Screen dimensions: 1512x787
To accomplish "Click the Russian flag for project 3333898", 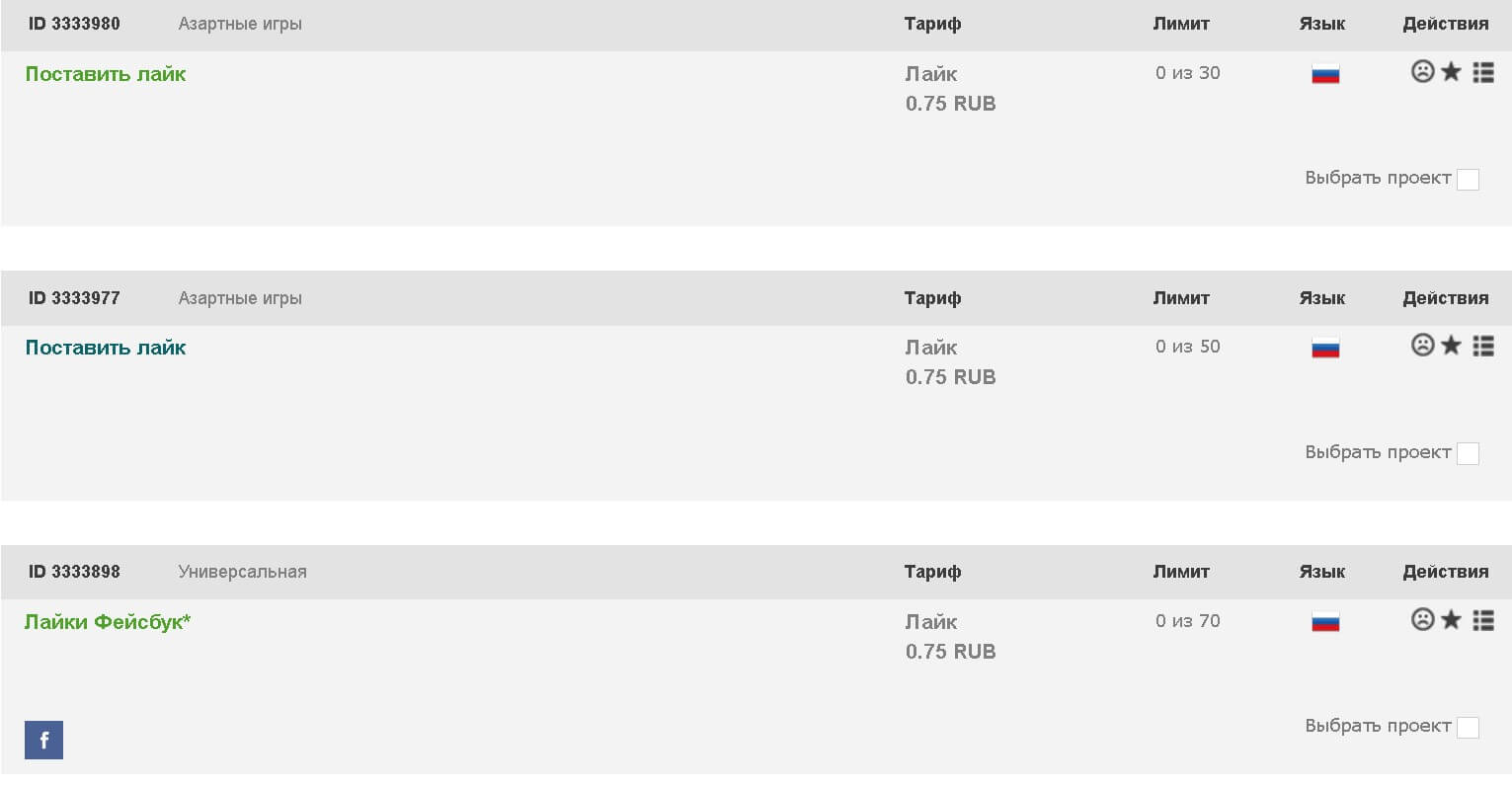I will point(1325,622).
